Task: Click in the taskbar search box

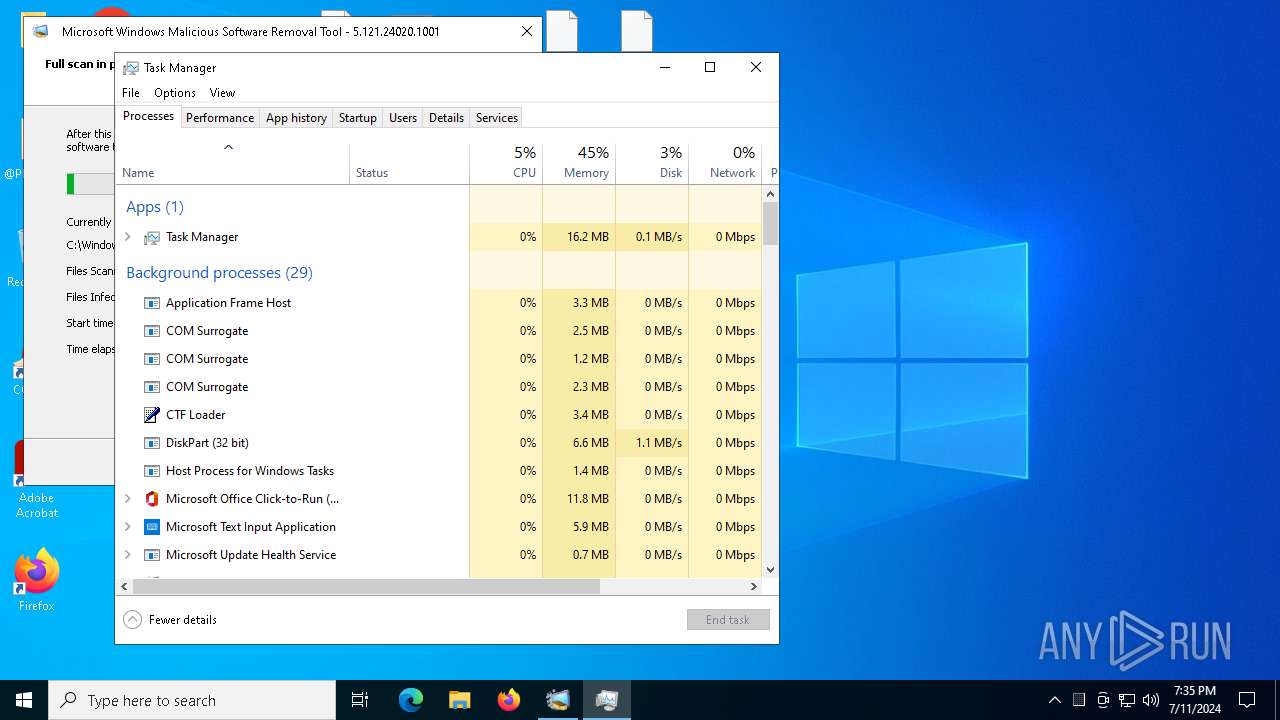Action: pyautogui.click(x=192, y=700)
